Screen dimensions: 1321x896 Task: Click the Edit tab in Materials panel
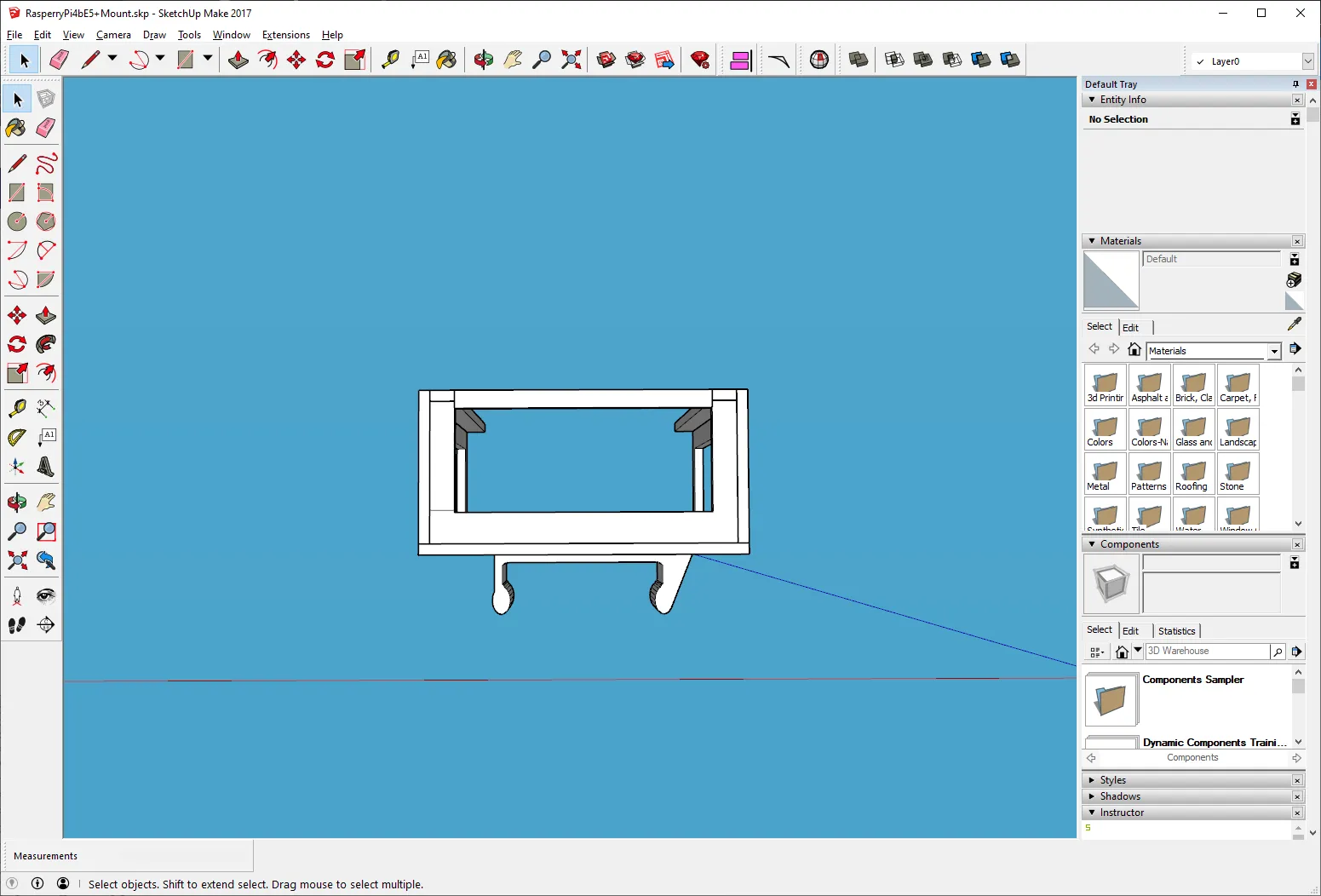1130,328
